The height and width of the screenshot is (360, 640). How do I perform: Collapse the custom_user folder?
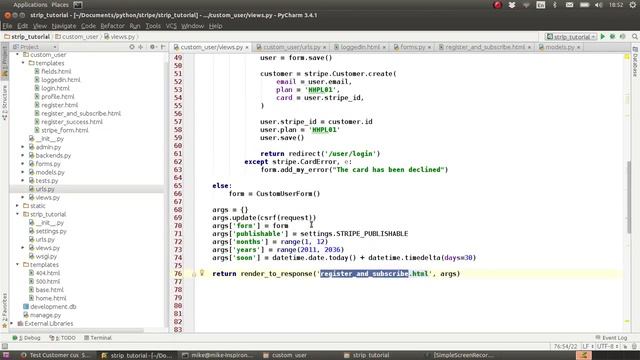pos(18,55)
